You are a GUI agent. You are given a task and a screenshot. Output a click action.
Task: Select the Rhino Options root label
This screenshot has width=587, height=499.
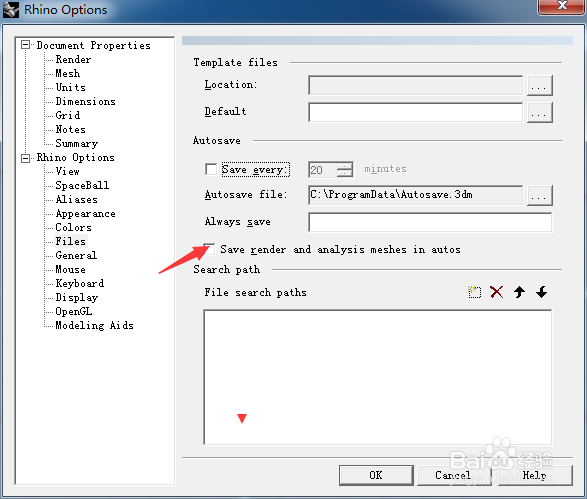76,158
